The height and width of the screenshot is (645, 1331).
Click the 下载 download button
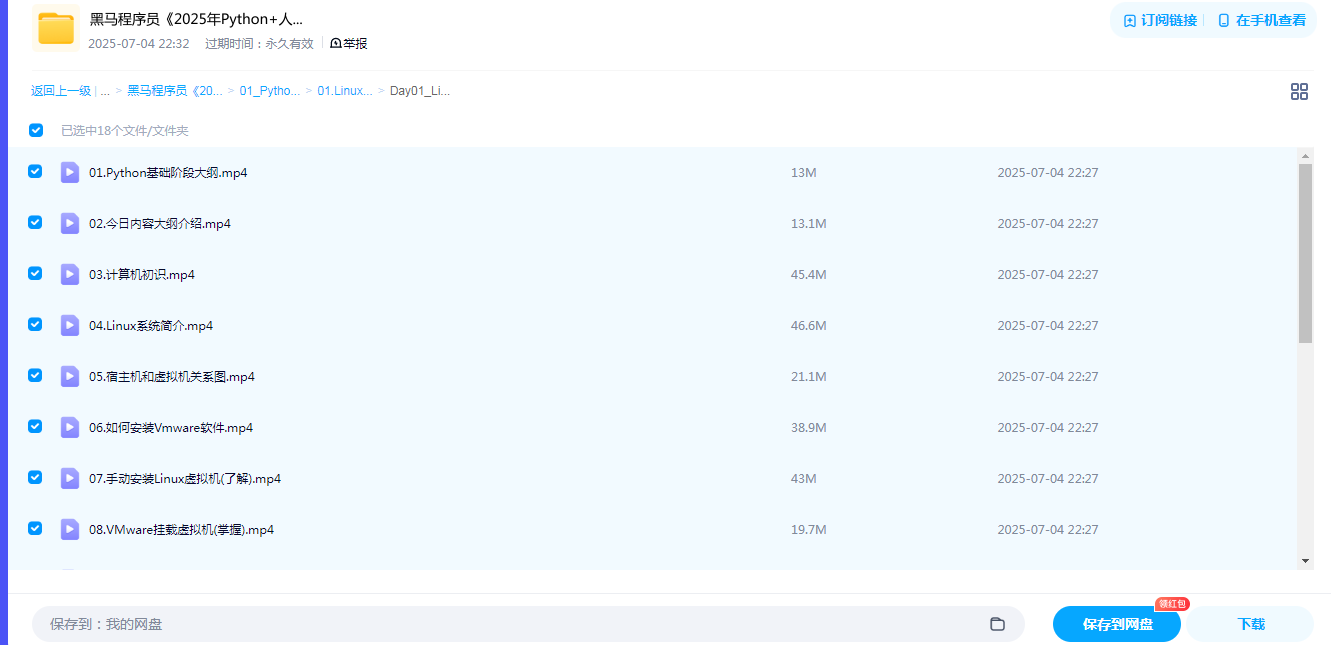[1250, 624]
